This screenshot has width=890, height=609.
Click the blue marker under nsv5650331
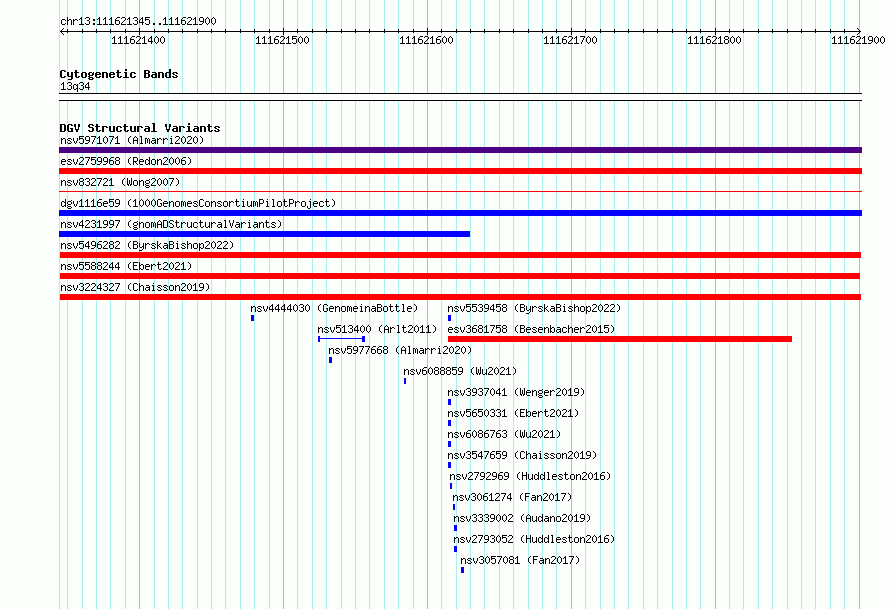[450, 423]
